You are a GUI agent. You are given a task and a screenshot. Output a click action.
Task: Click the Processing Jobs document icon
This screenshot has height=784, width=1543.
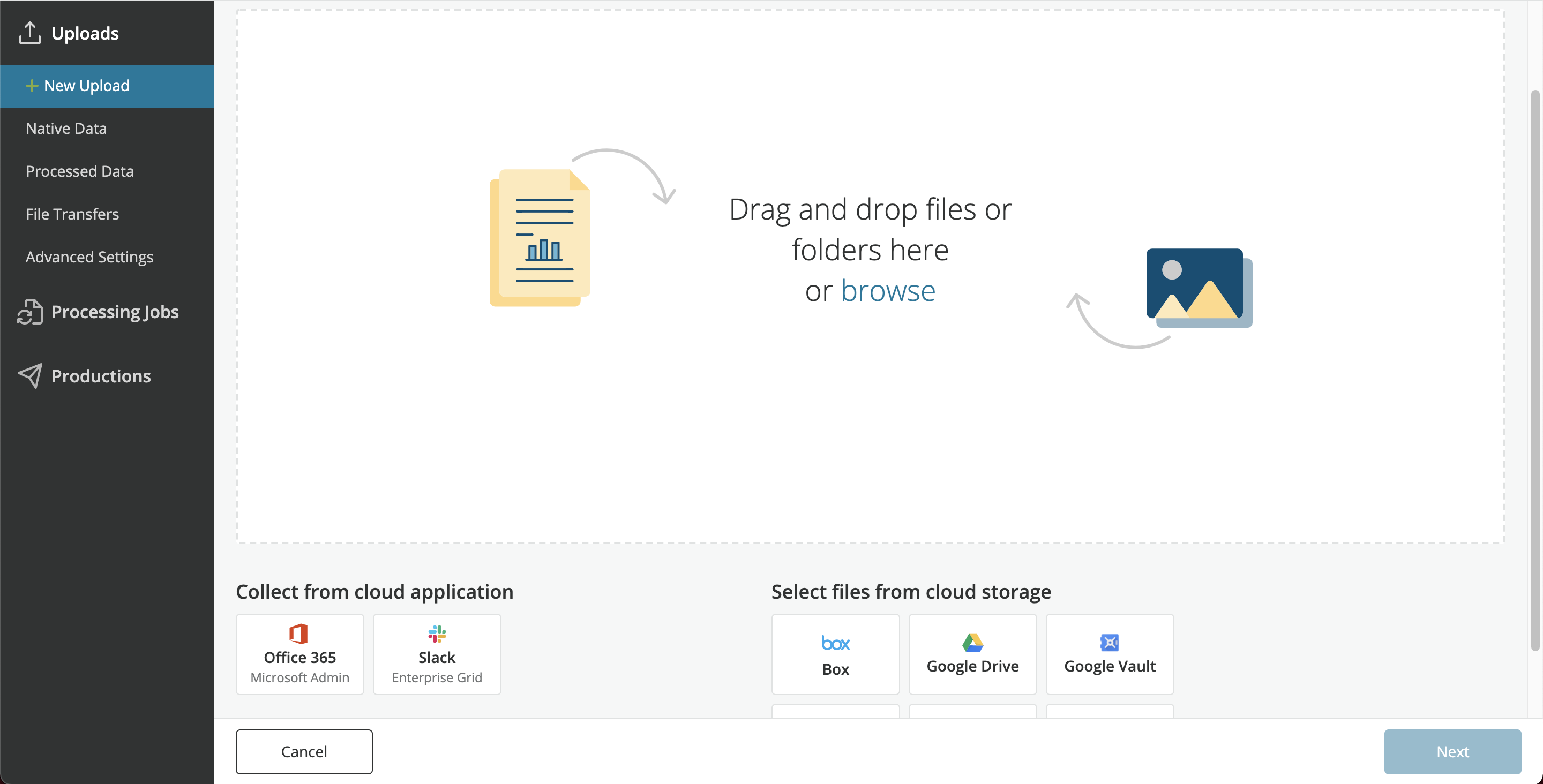coord(30,312)
